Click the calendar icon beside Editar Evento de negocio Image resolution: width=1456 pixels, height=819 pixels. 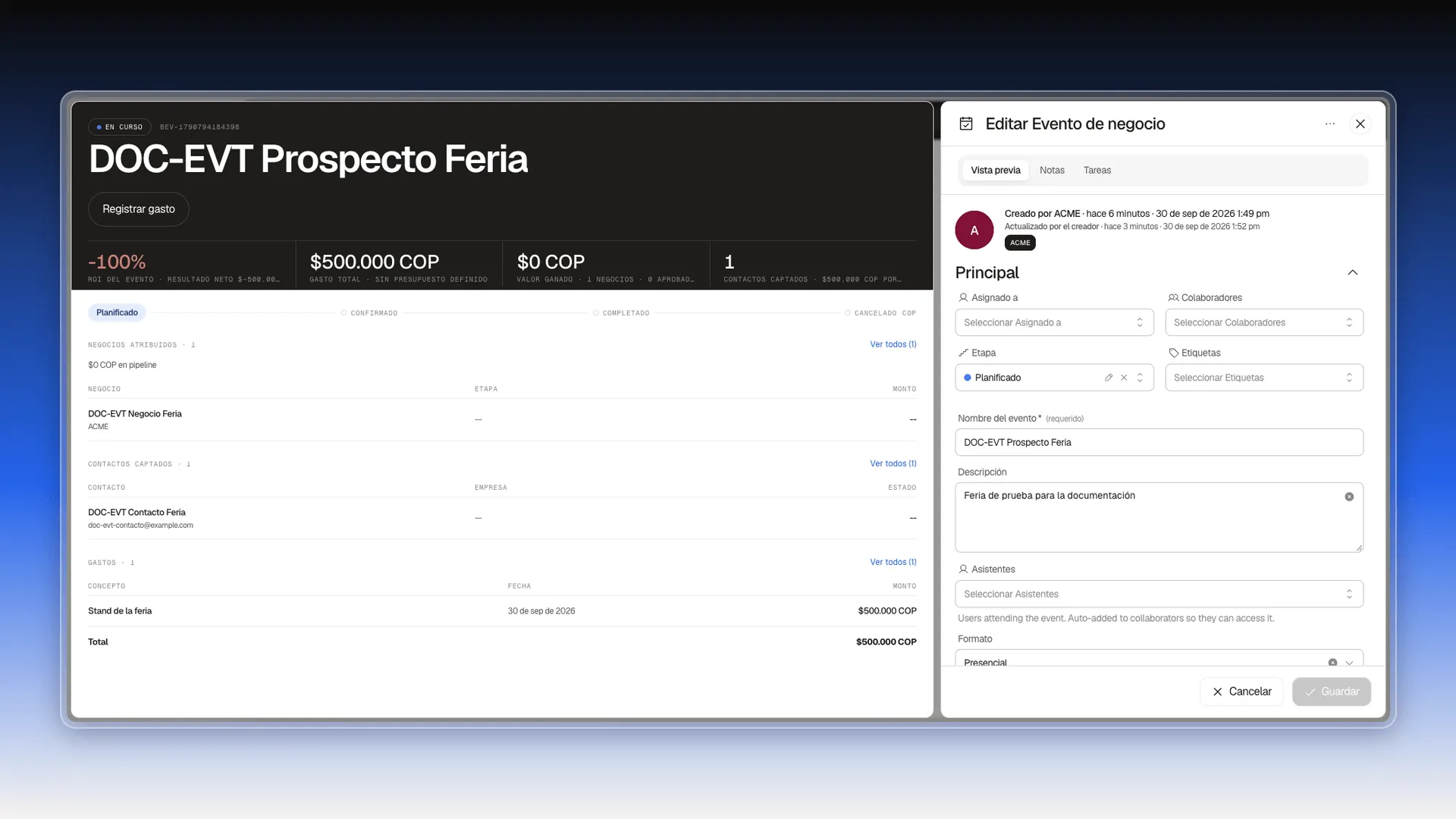tap(966, 124)
